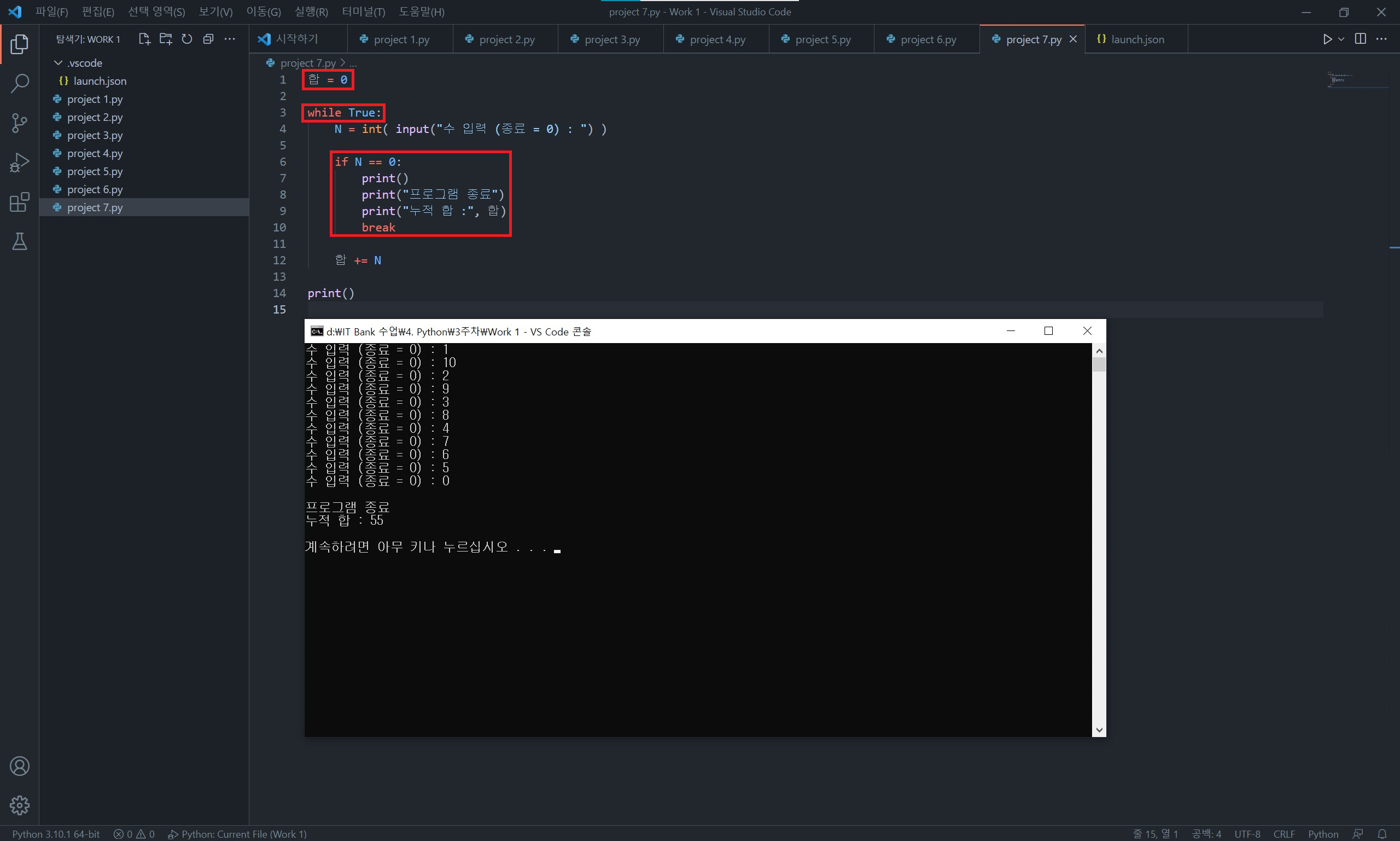1400x841 pixels.
Task: Open run button dropdown arrow
Action: [x=1341, y=39]
